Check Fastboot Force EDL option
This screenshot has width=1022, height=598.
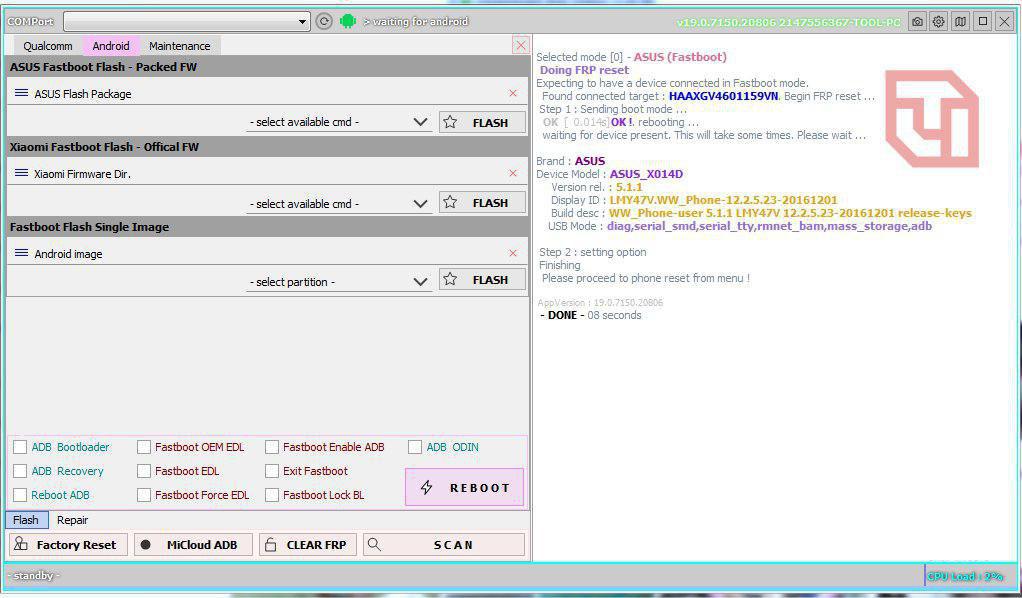(144, 495)
